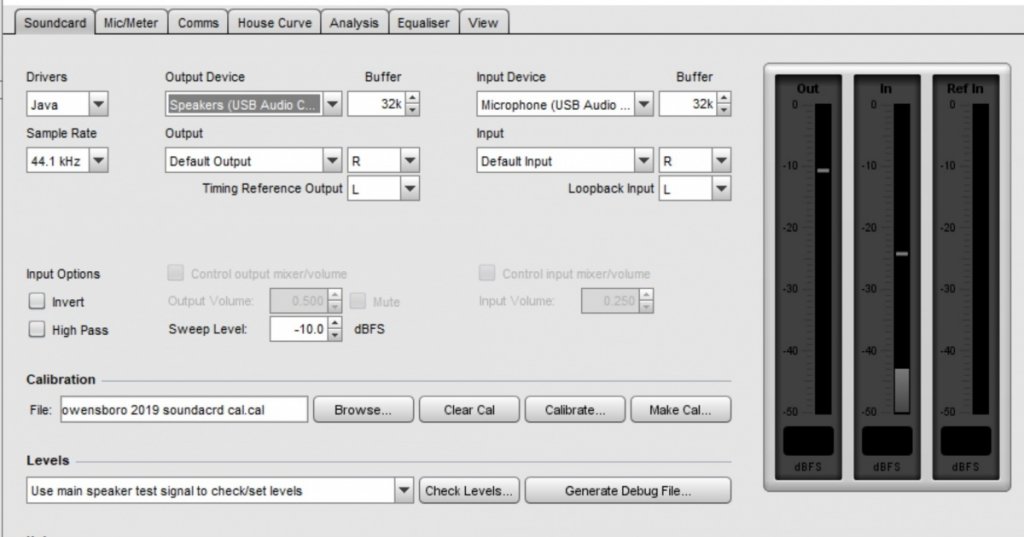Increase the output buffer 32k spinner
Screen dimensions: 1024x537
click(412, 98)
